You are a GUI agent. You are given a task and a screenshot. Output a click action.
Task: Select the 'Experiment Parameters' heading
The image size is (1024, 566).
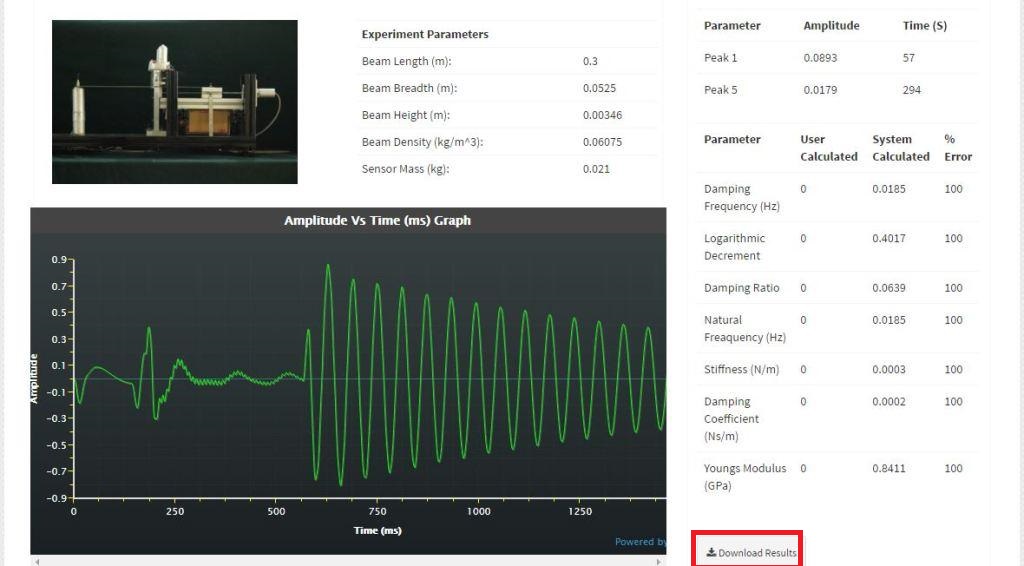click(x=425, y=34)
